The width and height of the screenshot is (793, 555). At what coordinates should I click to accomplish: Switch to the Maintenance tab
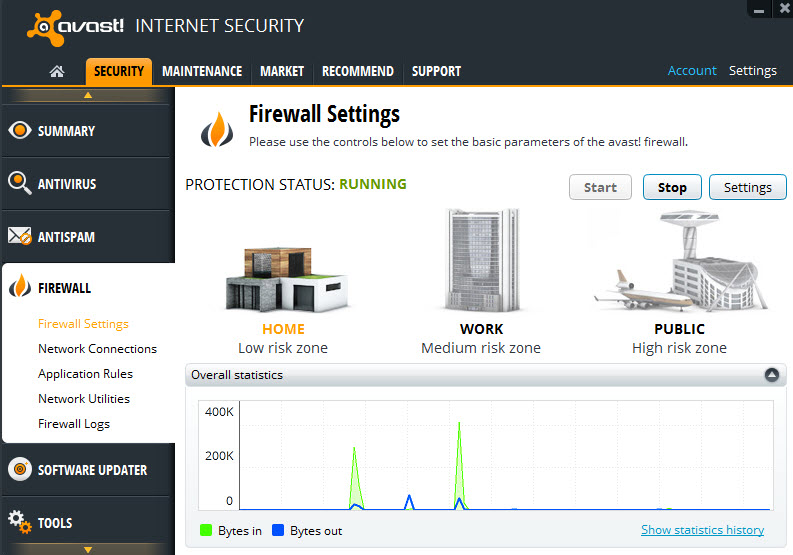202,71
